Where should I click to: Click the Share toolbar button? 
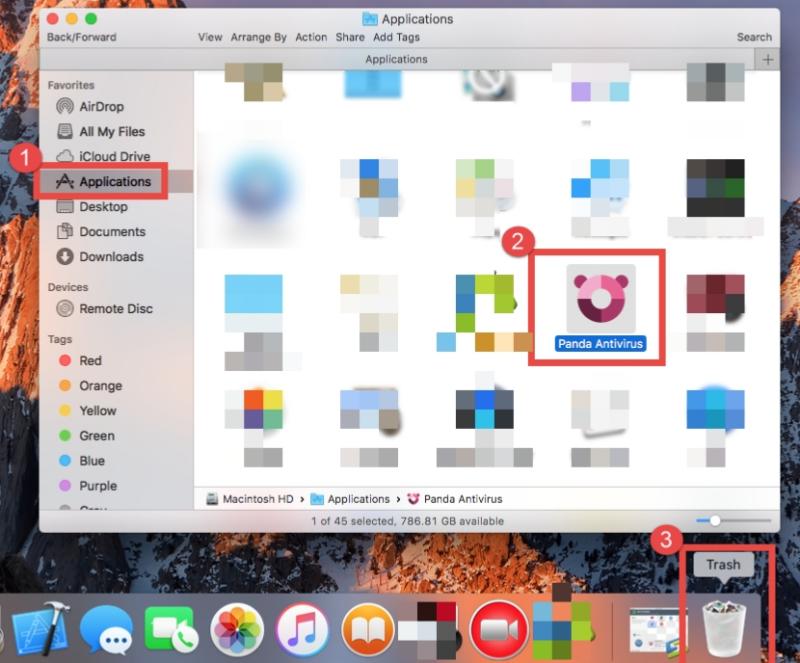350,37
